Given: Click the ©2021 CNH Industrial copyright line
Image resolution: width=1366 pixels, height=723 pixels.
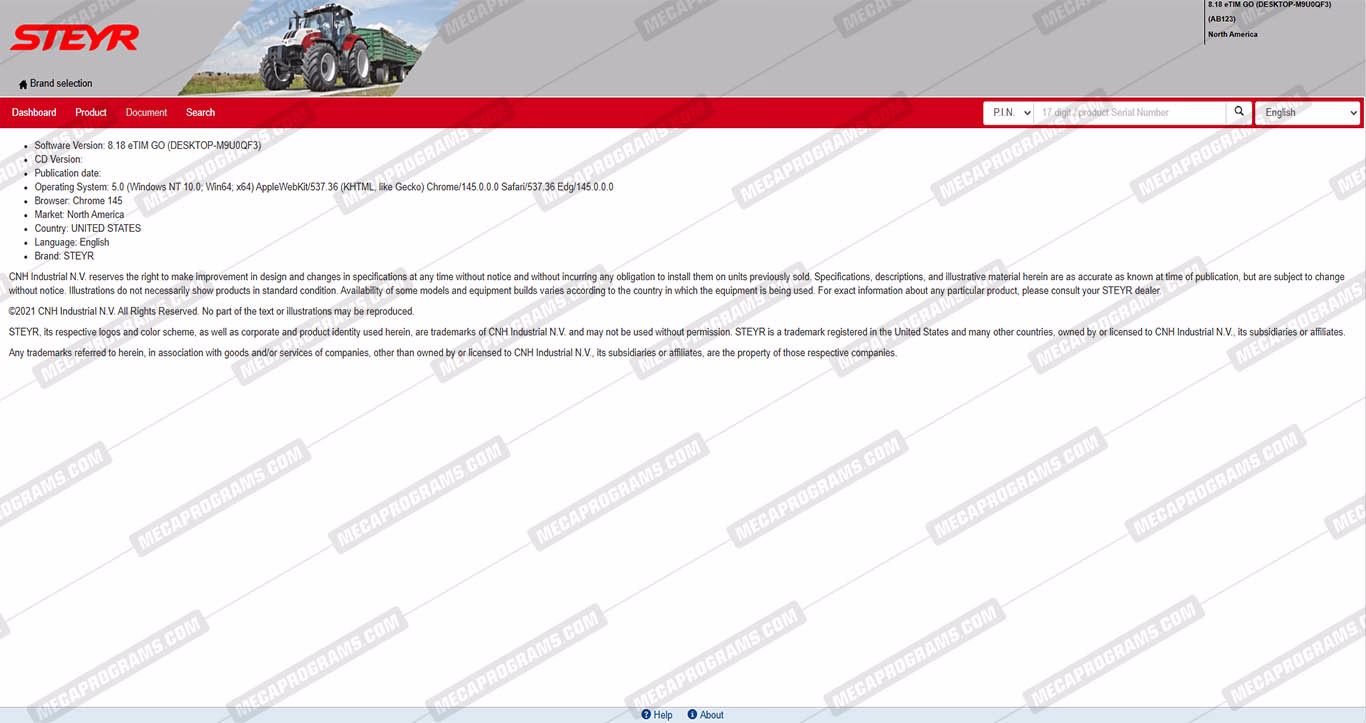Looking at the screenshot, I should click(211, 311).
